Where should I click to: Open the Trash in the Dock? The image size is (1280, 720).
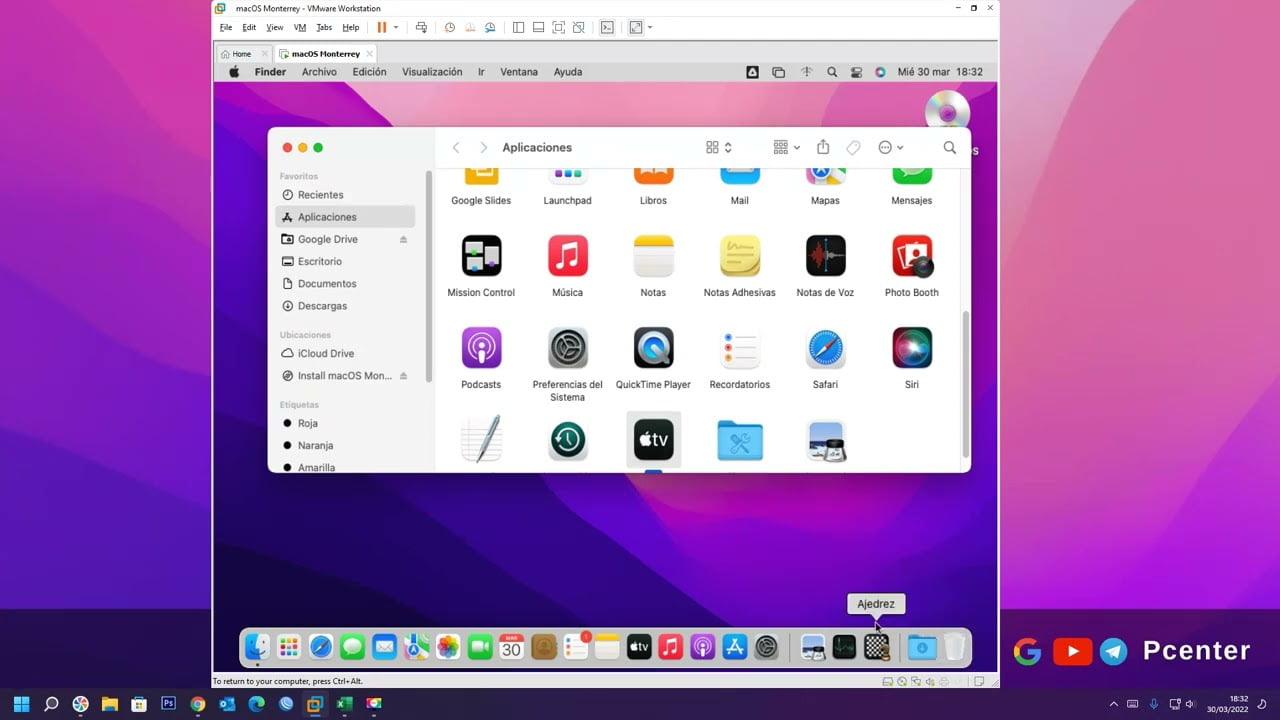955,648
